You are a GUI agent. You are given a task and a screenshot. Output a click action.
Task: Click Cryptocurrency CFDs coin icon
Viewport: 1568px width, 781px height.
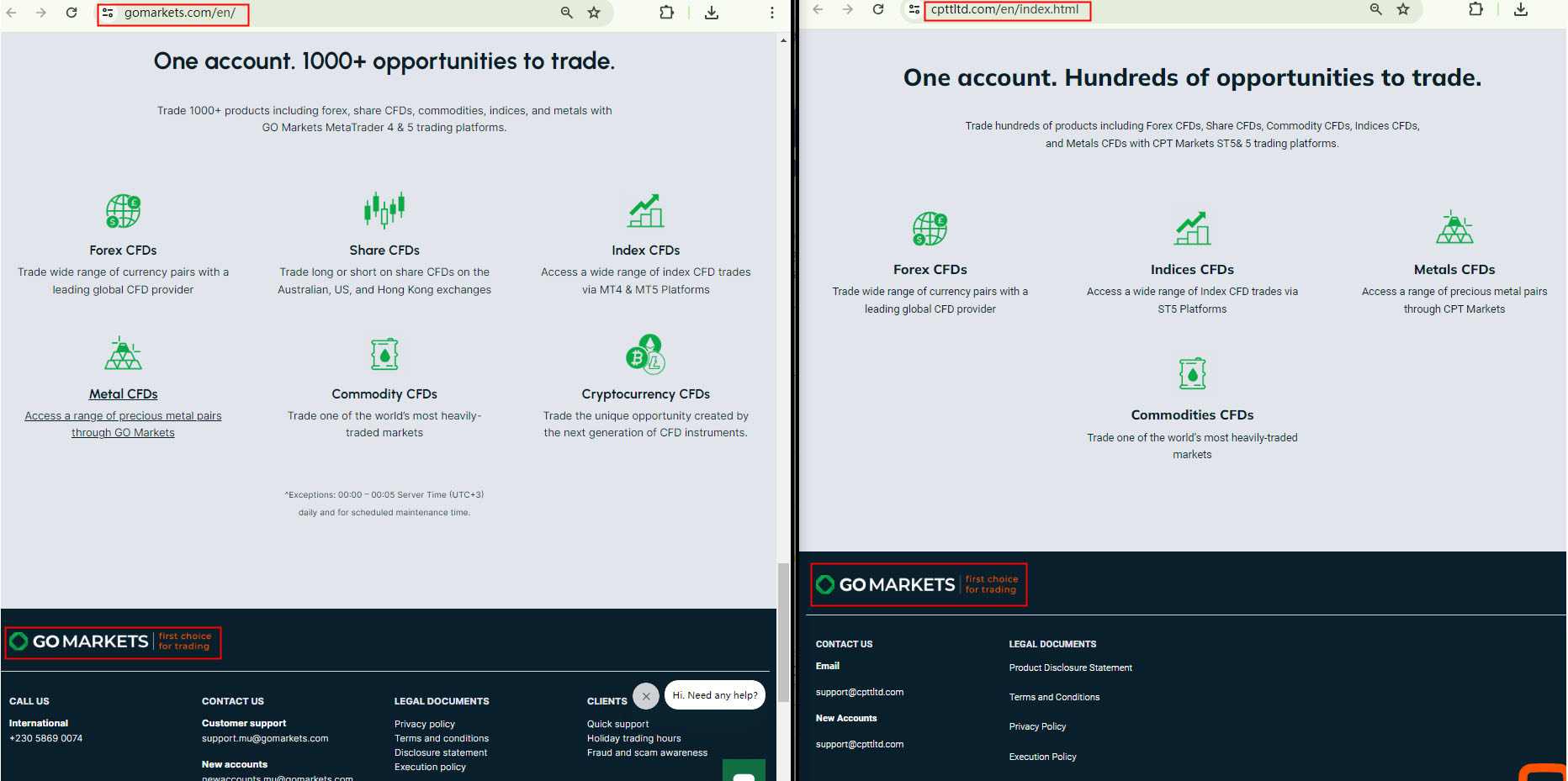646,354
